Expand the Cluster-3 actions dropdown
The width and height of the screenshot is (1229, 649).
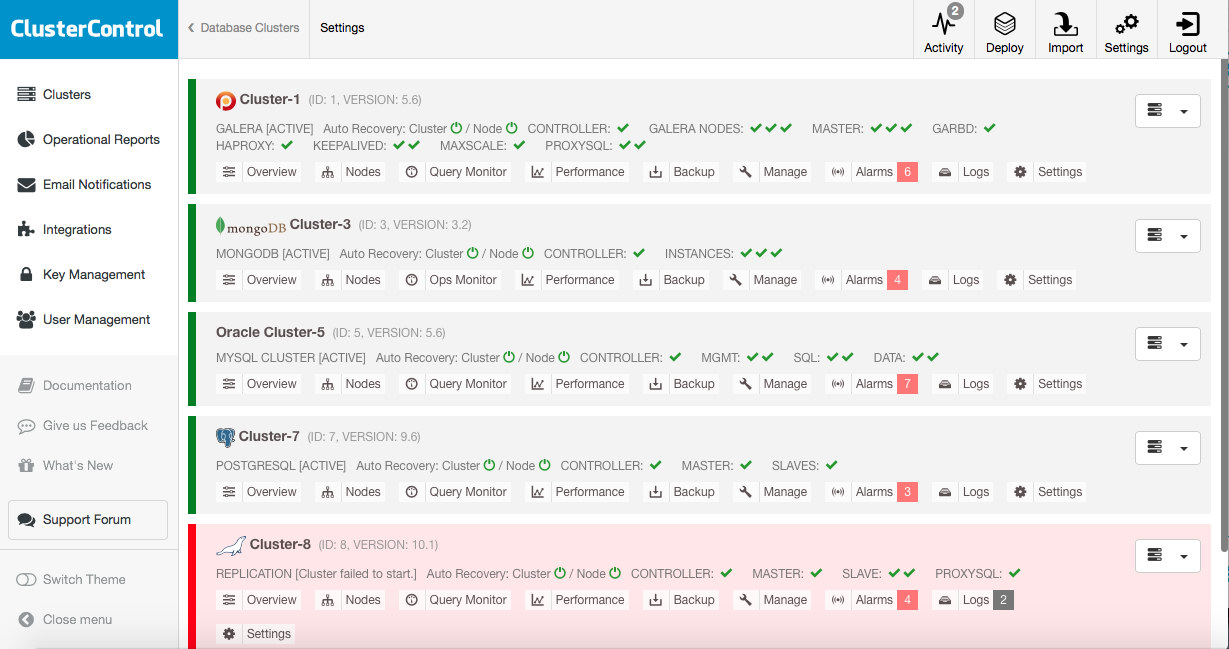1167,235
